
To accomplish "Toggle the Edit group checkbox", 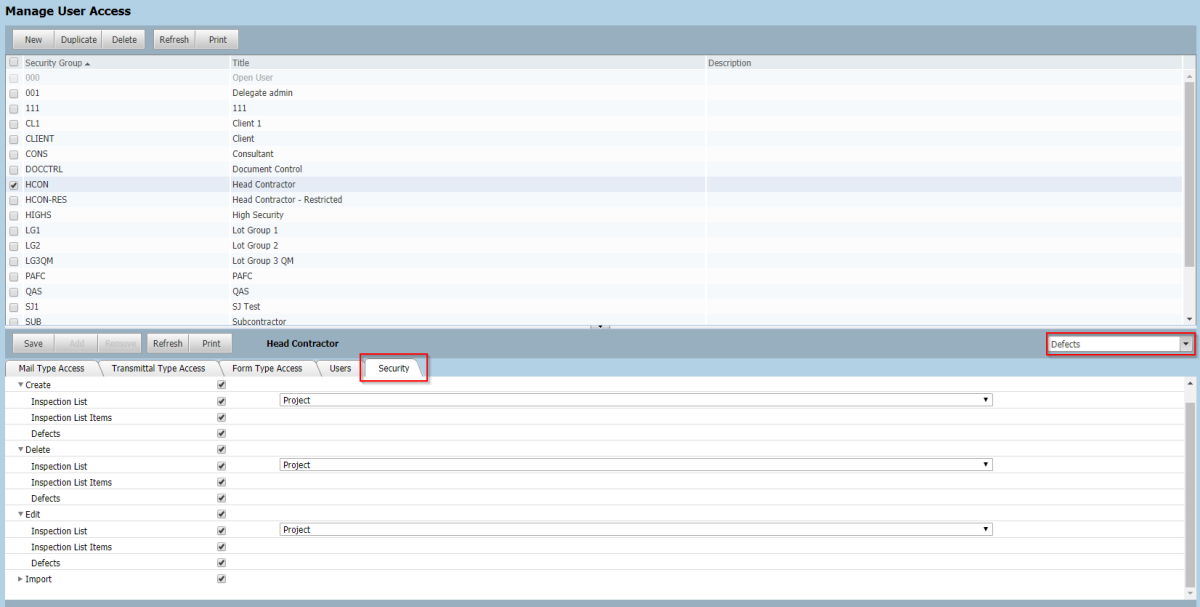I will (x=221, y=514).
